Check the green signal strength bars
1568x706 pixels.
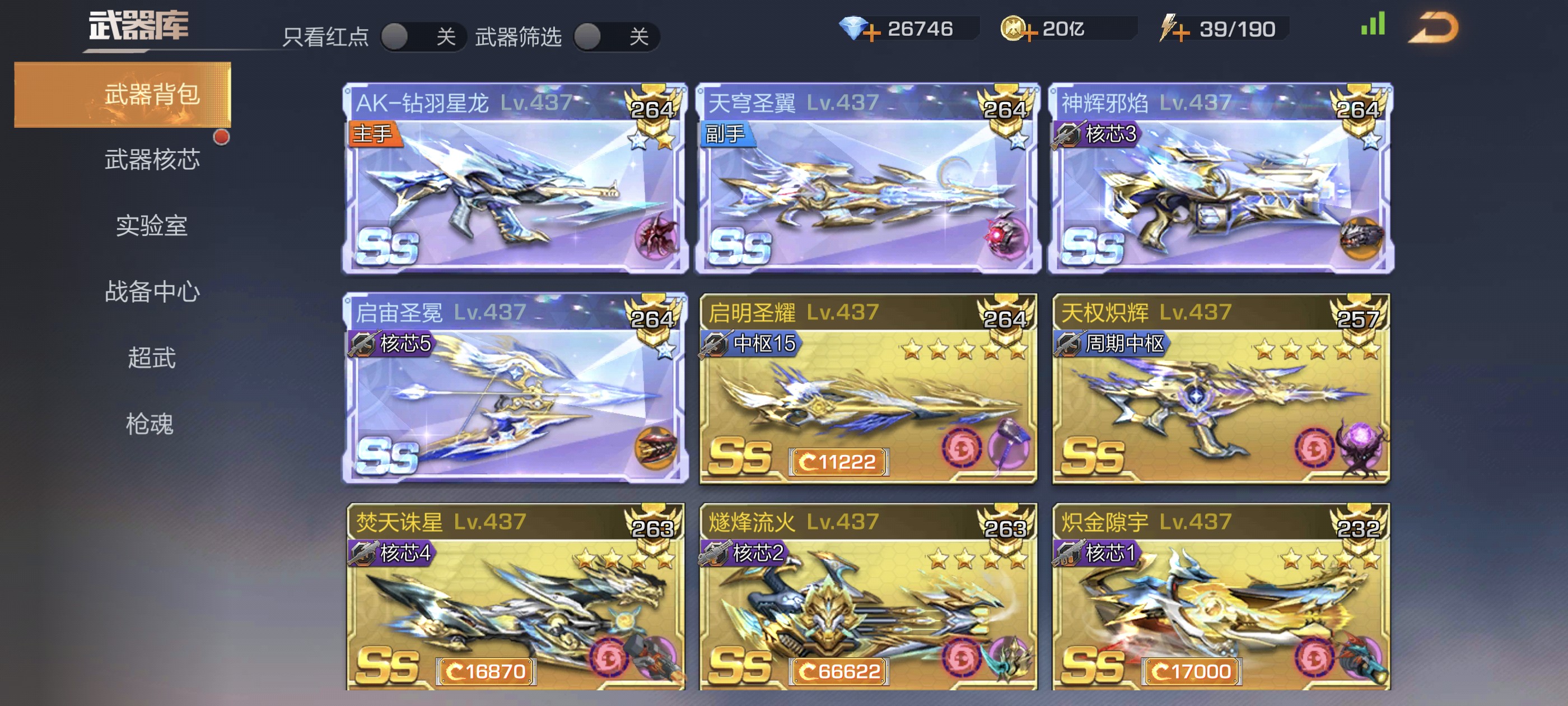pyautogui.click(x=1373, y=24)
